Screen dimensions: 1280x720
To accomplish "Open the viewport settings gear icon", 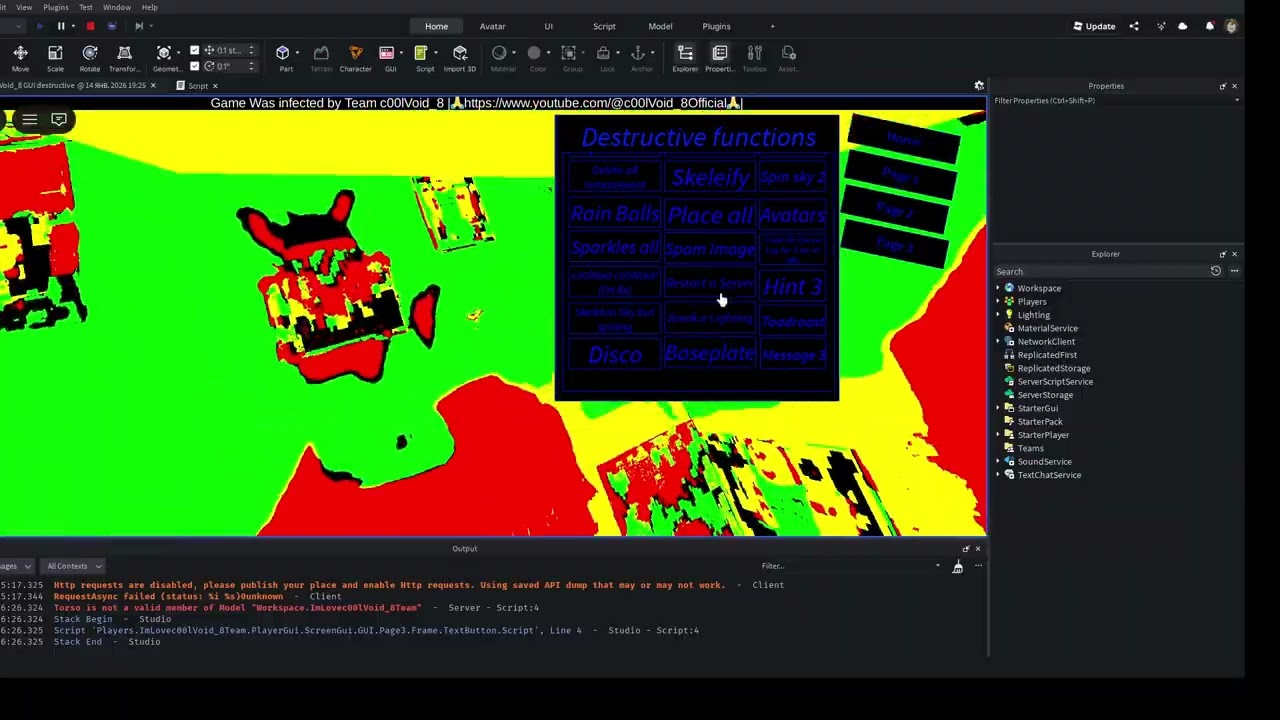I will [x=979, y=86].
